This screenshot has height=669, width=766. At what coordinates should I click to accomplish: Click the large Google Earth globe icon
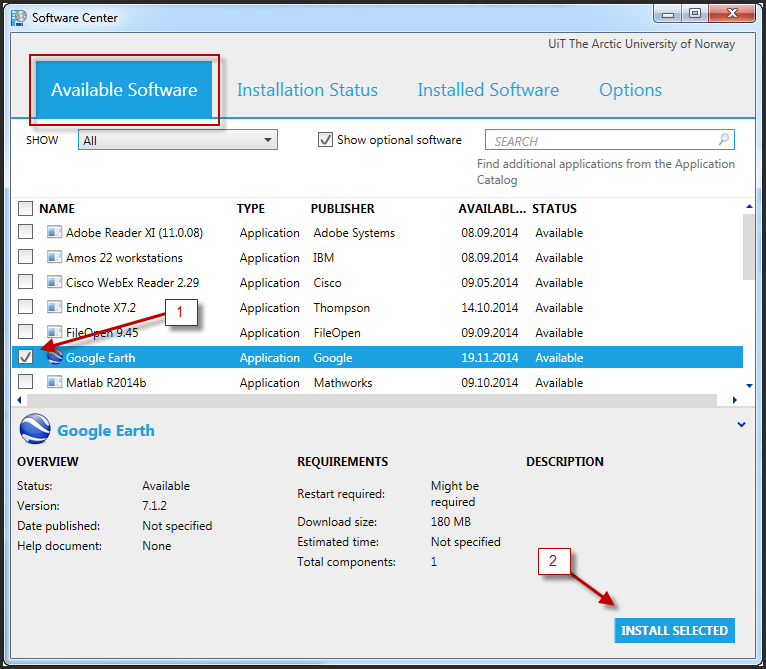(x=35, y=429)
